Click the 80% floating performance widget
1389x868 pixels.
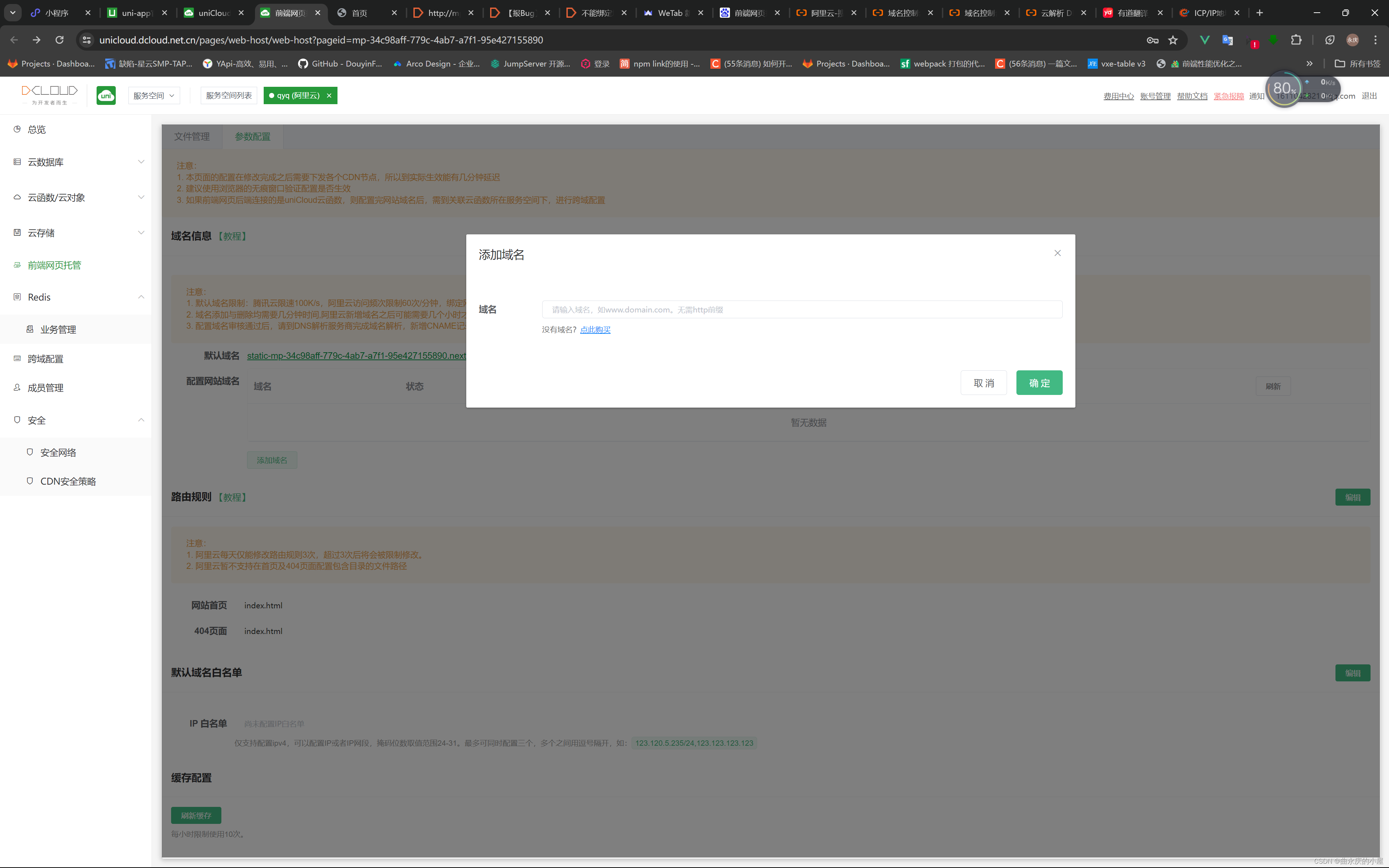pyautogui.click(x=1283, y=88)
